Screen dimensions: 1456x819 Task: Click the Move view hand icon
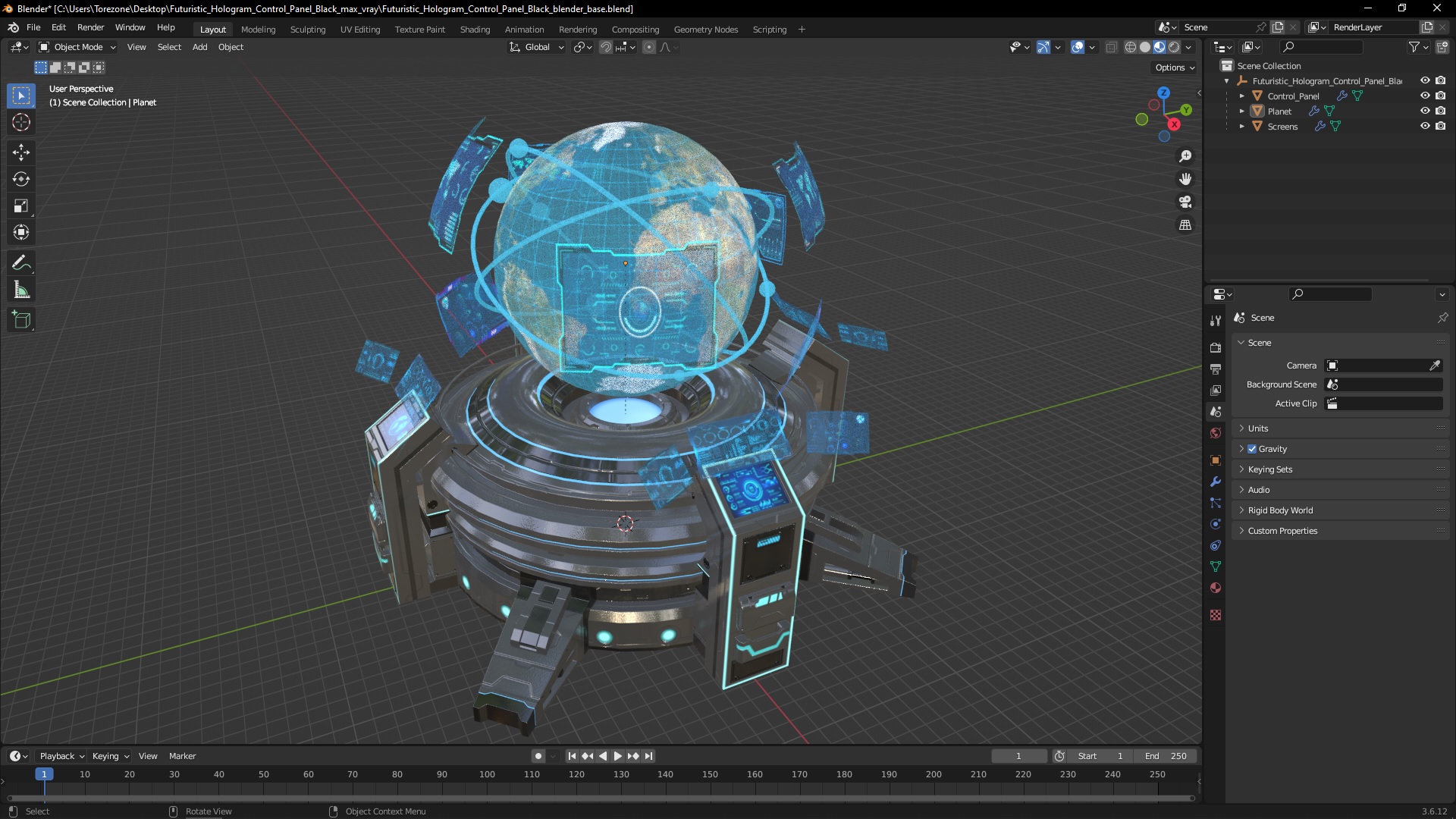[x=1185, y=179]
